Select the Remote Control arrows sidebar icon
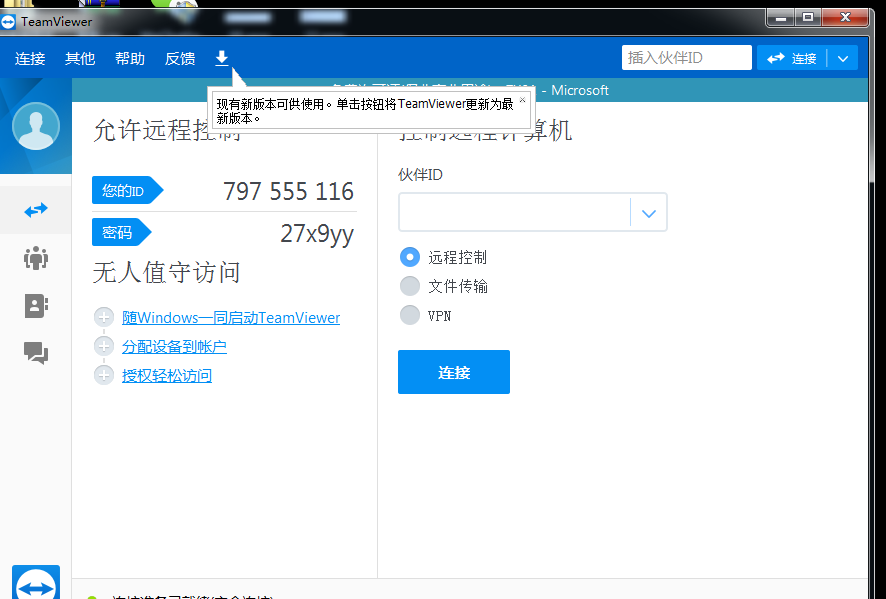This screenshot has width=886, height=599. coord(36,210)
